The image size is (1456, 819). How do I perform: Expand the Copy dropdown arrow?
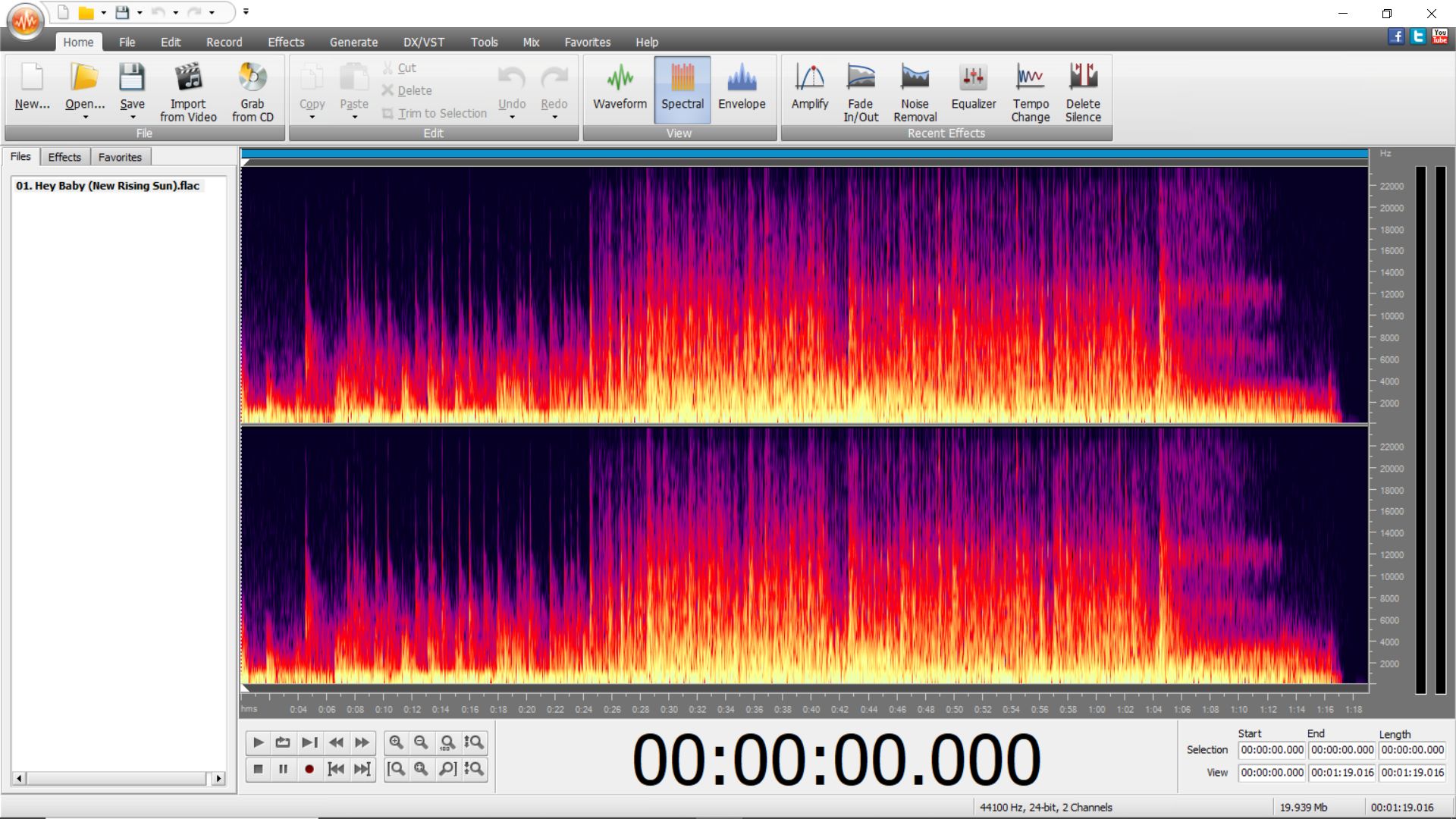312,118
